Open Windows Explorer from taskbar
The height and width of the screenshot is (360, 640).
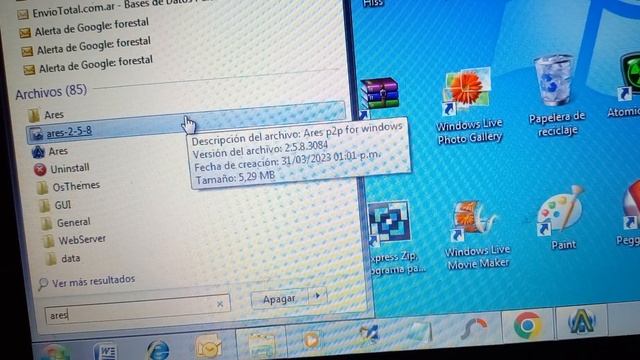(261, 344)
